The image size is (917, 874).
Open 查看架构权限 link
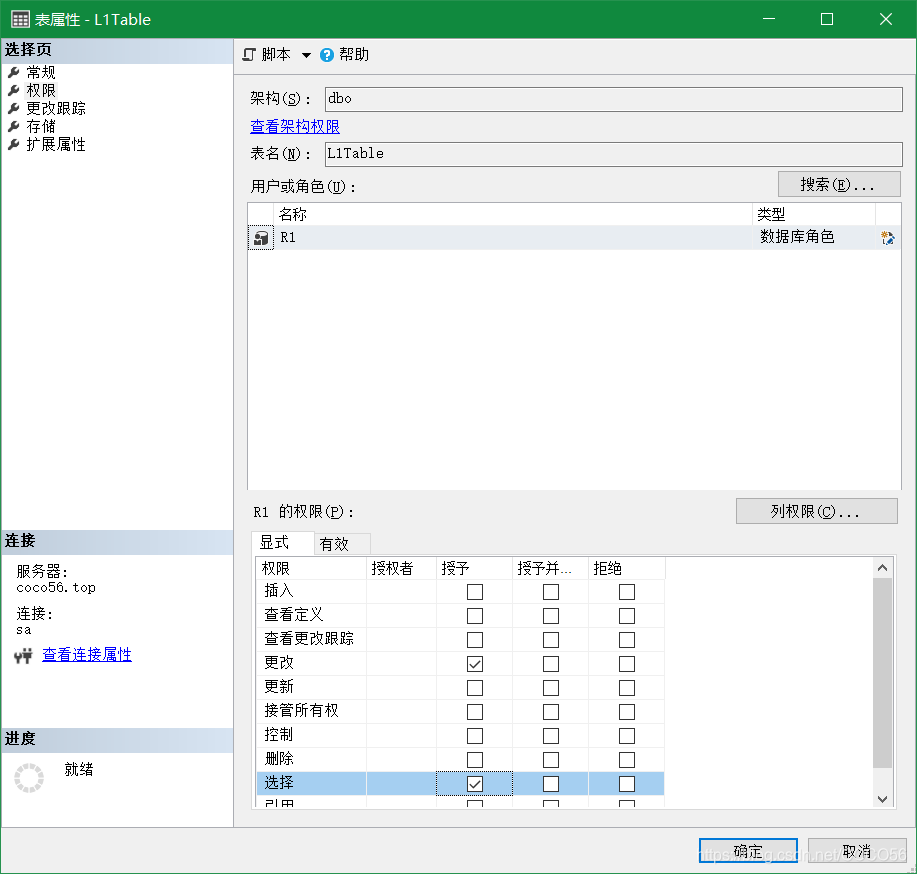pos(294,126)
